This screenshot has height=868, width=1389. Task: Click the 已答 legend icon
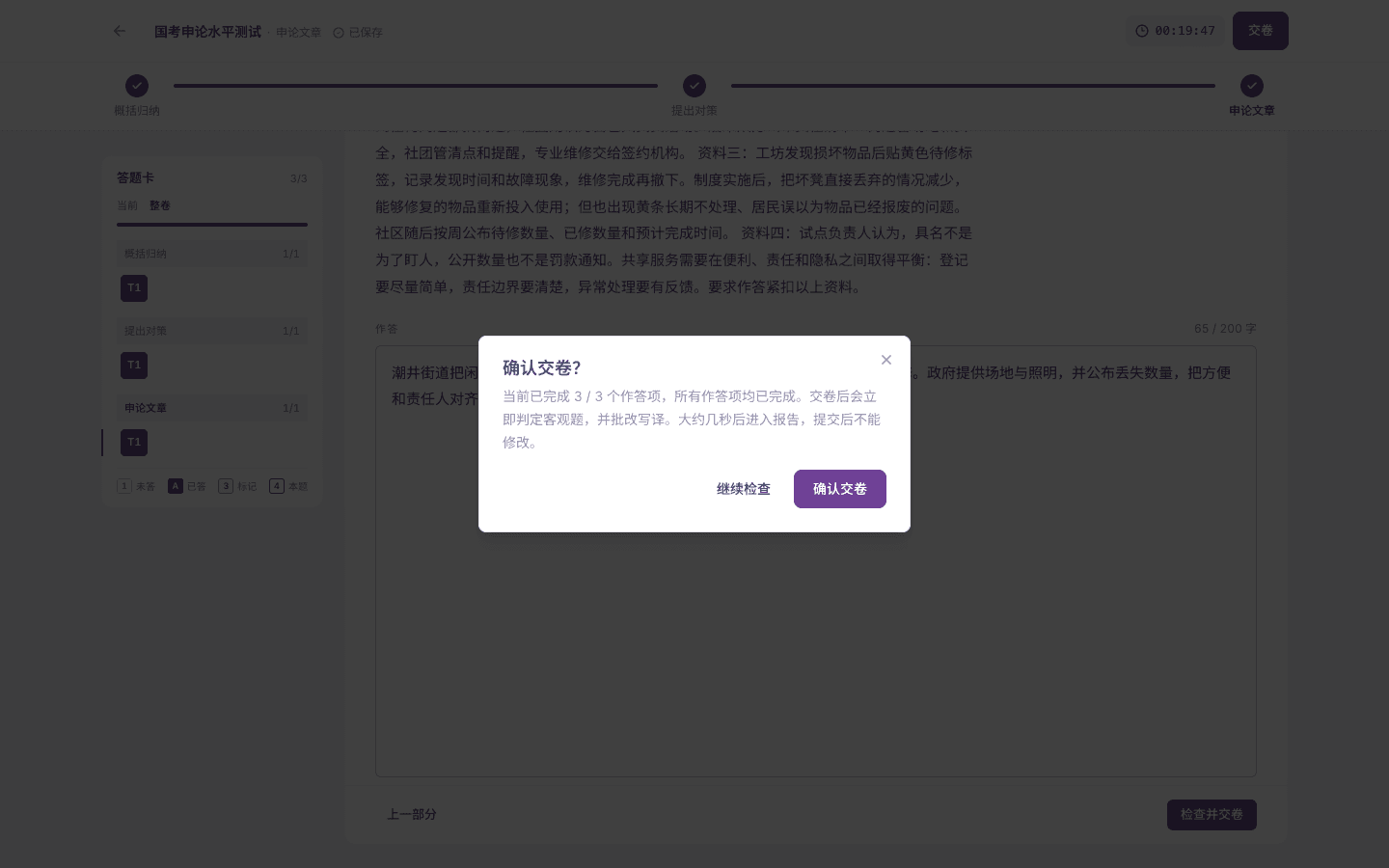(176, 486)
